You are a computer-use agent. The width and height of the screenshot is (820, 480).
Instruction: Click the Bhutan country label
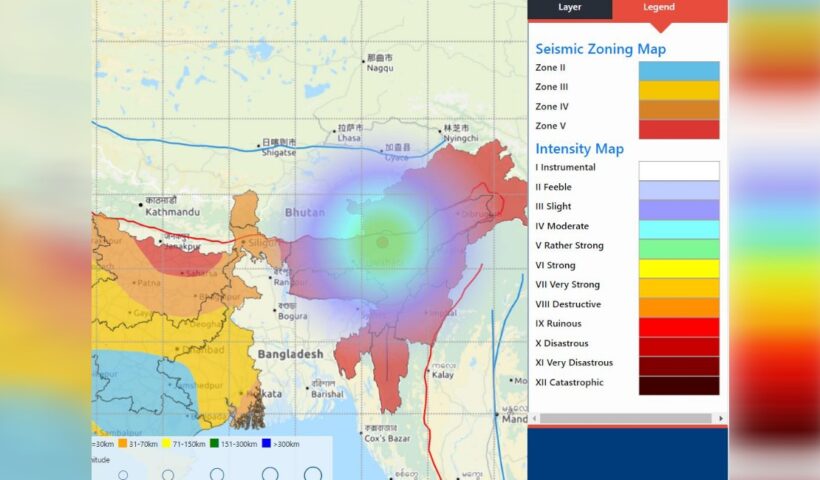(x=304, y=213)
